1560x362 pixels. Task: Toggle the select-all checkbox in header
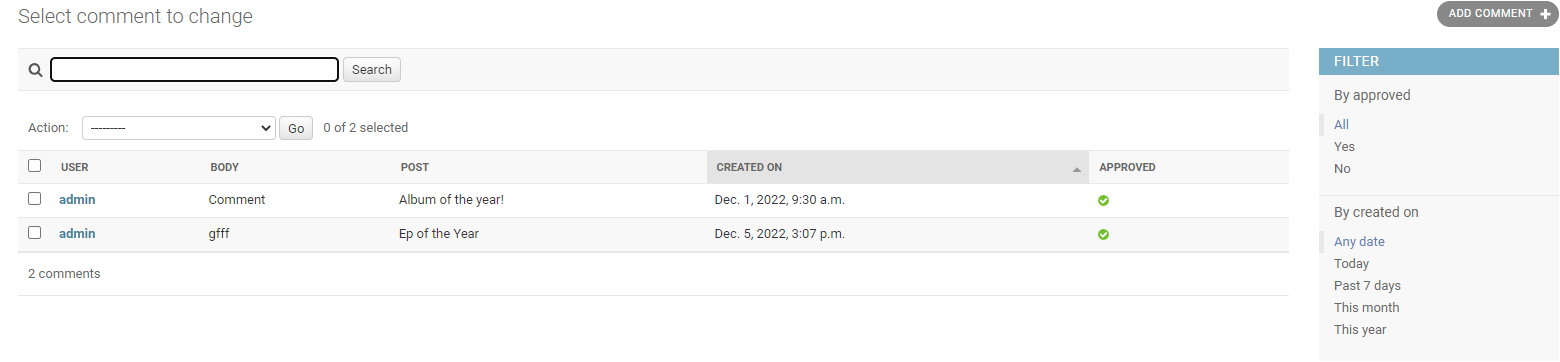click(x=35, y=166)
